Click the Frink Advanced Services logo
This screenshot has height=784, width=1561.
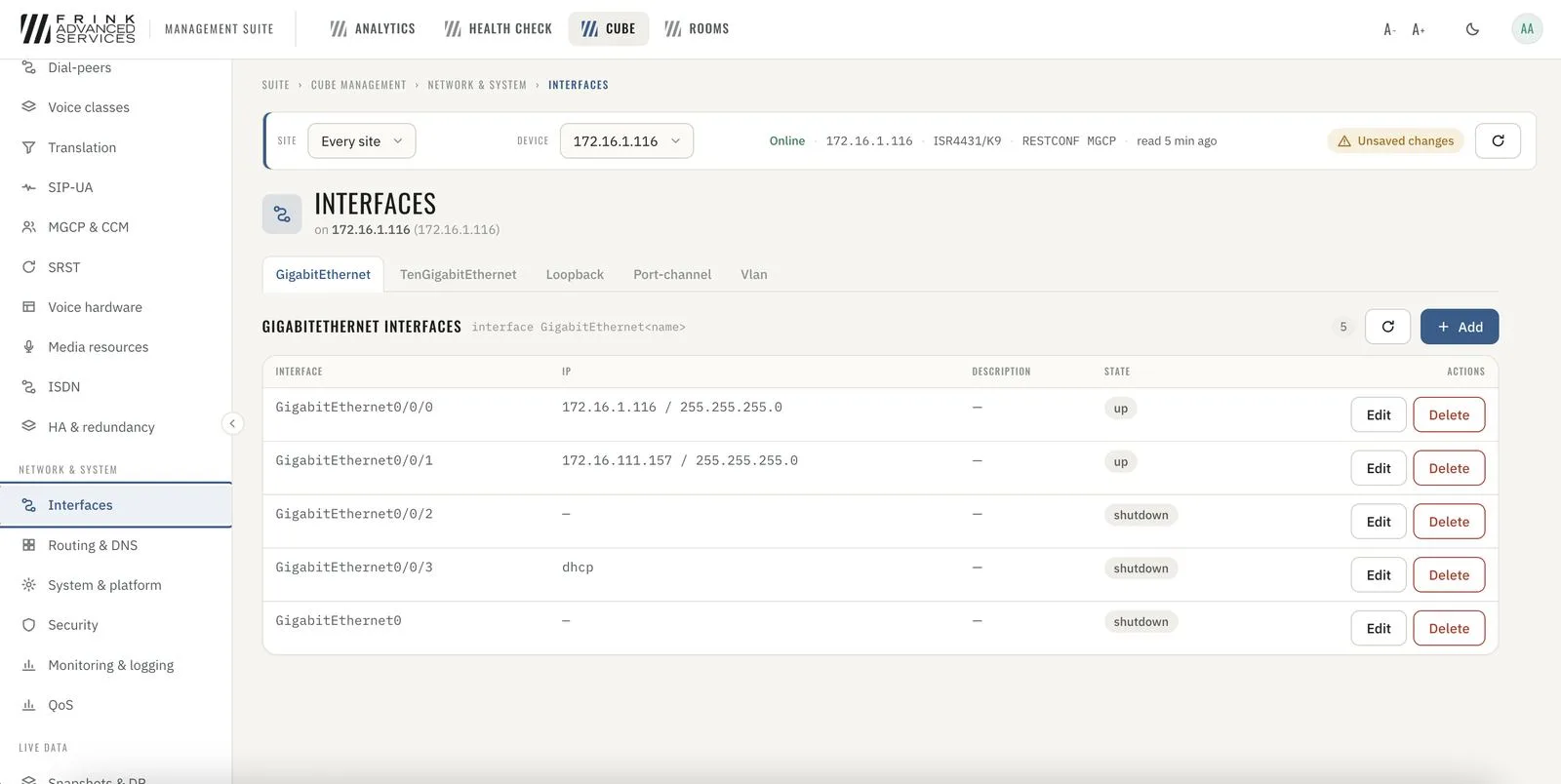click(x=78, y=28)
